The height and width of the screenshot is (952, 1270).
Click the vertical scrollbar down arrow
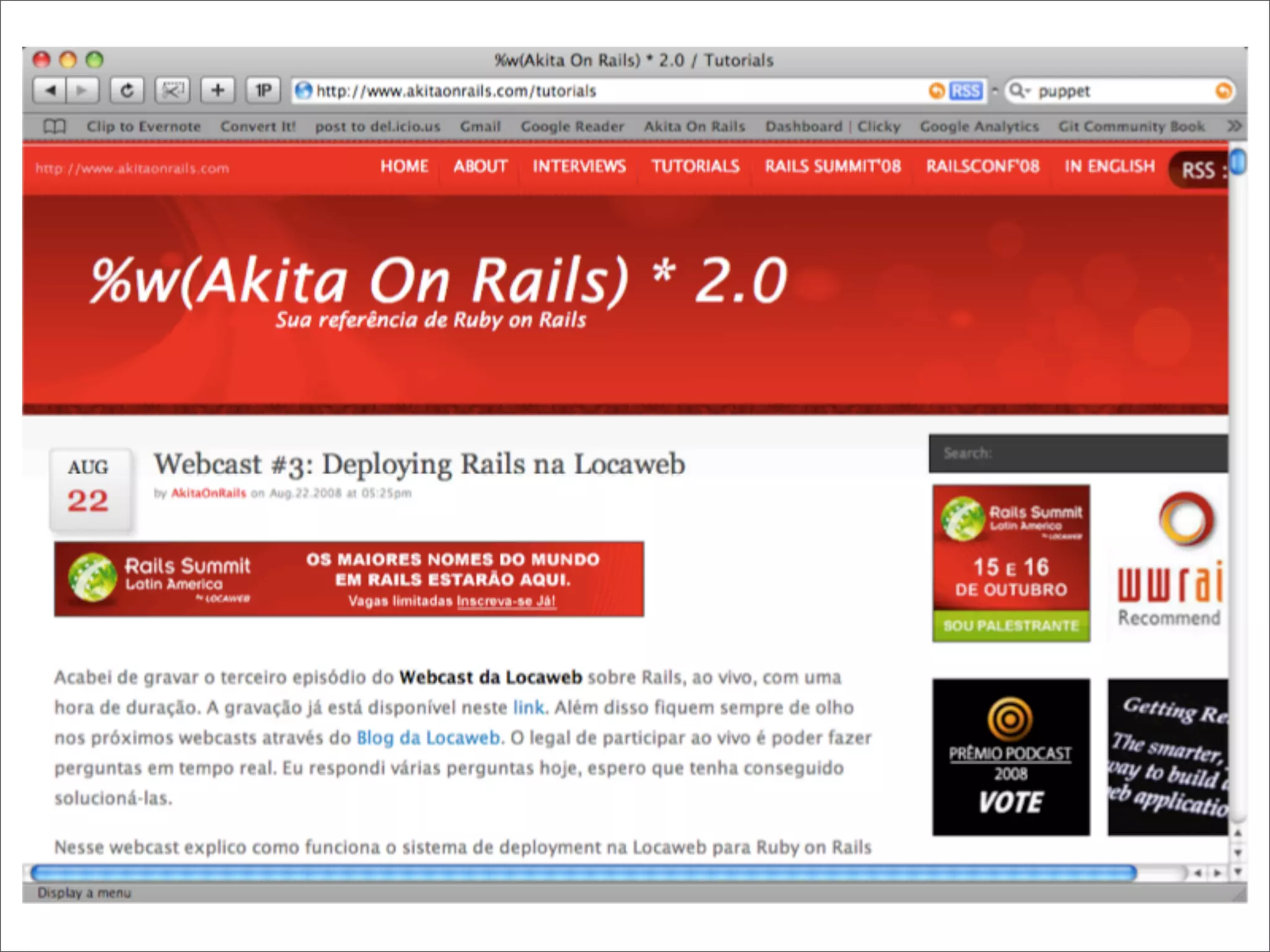pyautogui.click(x=1238, y=853)
